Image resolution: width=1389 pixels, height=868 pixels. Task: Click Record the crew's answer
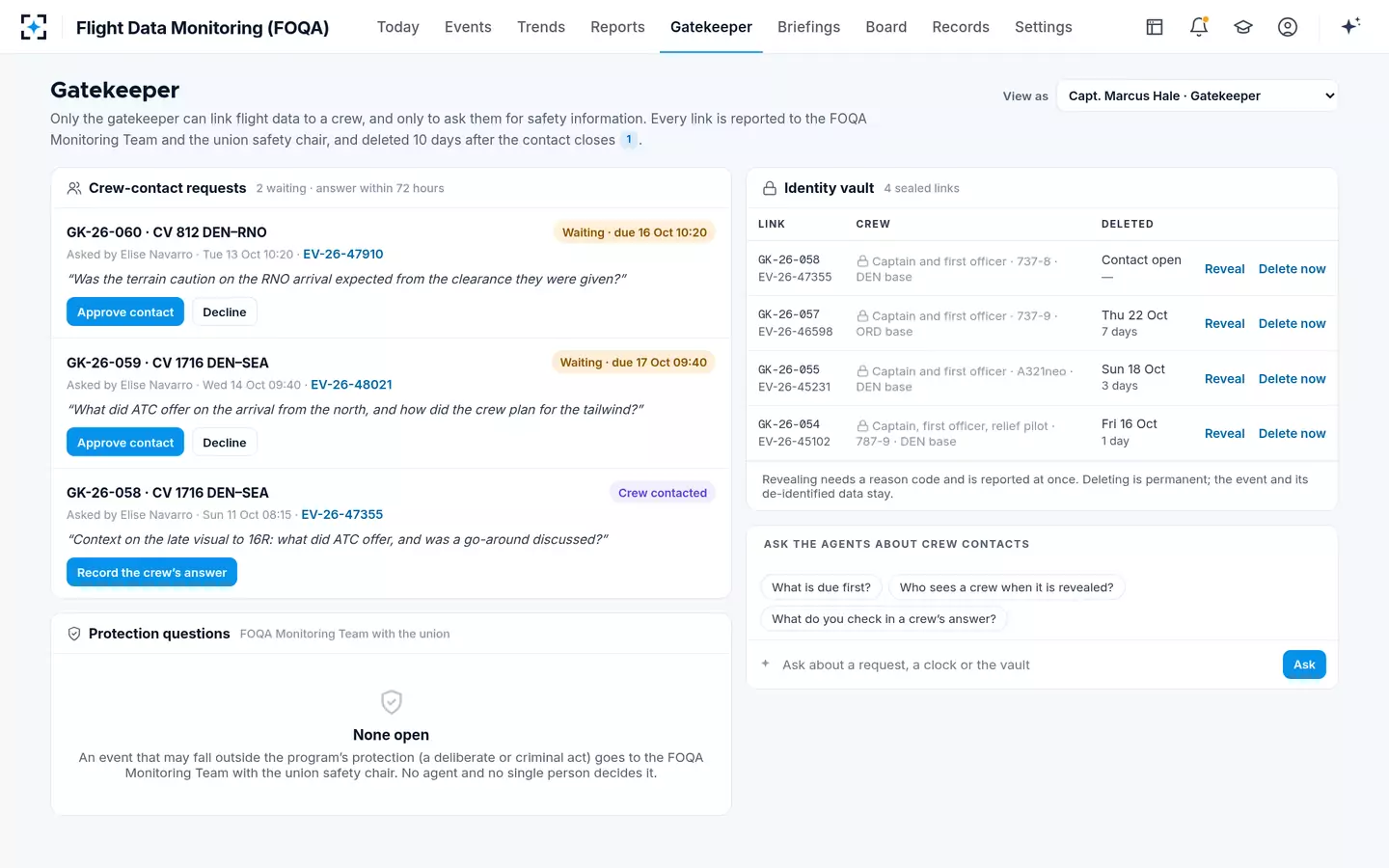(151, 573)
